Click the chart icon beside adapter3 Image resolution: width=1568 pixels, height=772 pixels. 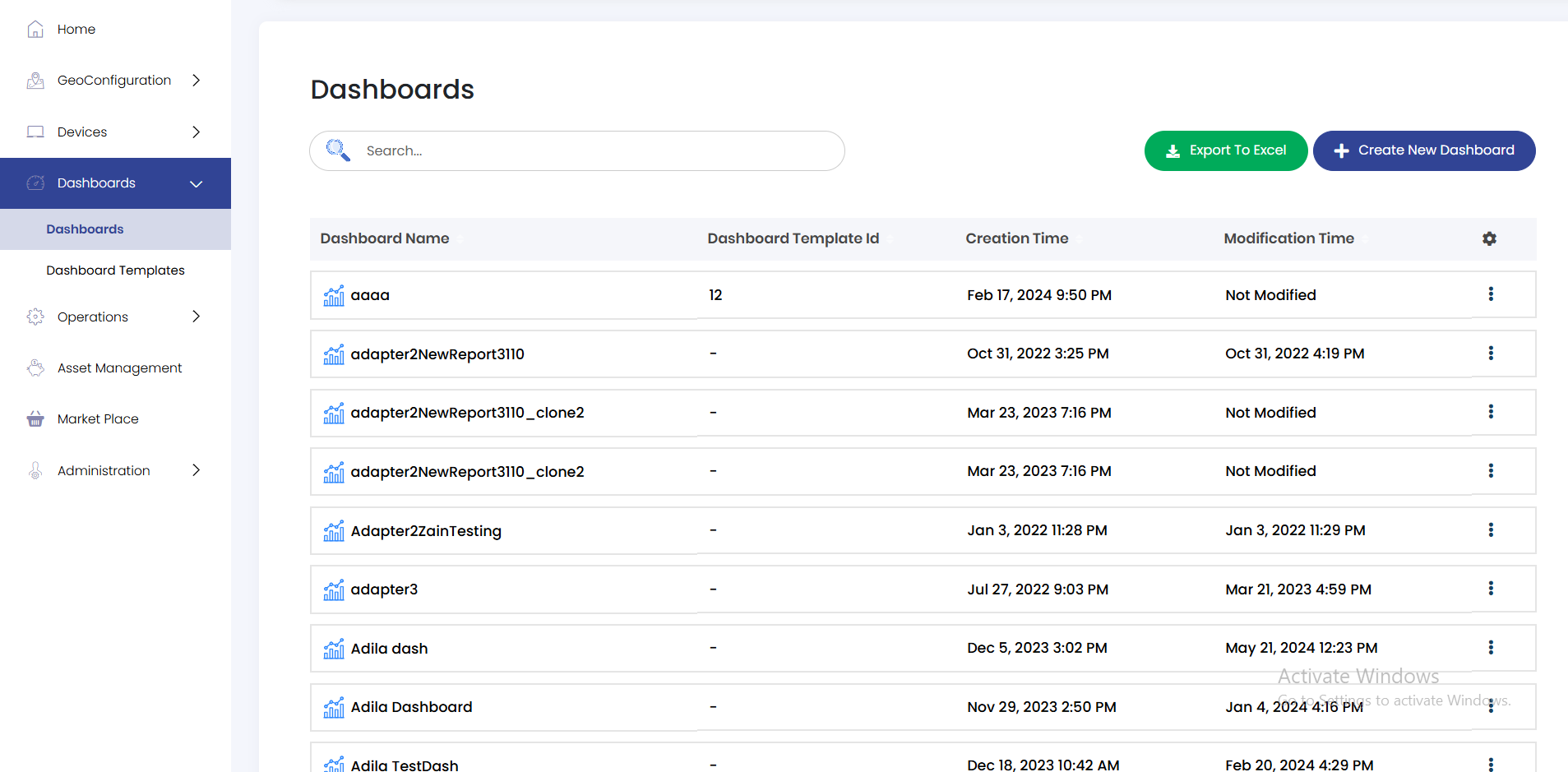point(334,589)
